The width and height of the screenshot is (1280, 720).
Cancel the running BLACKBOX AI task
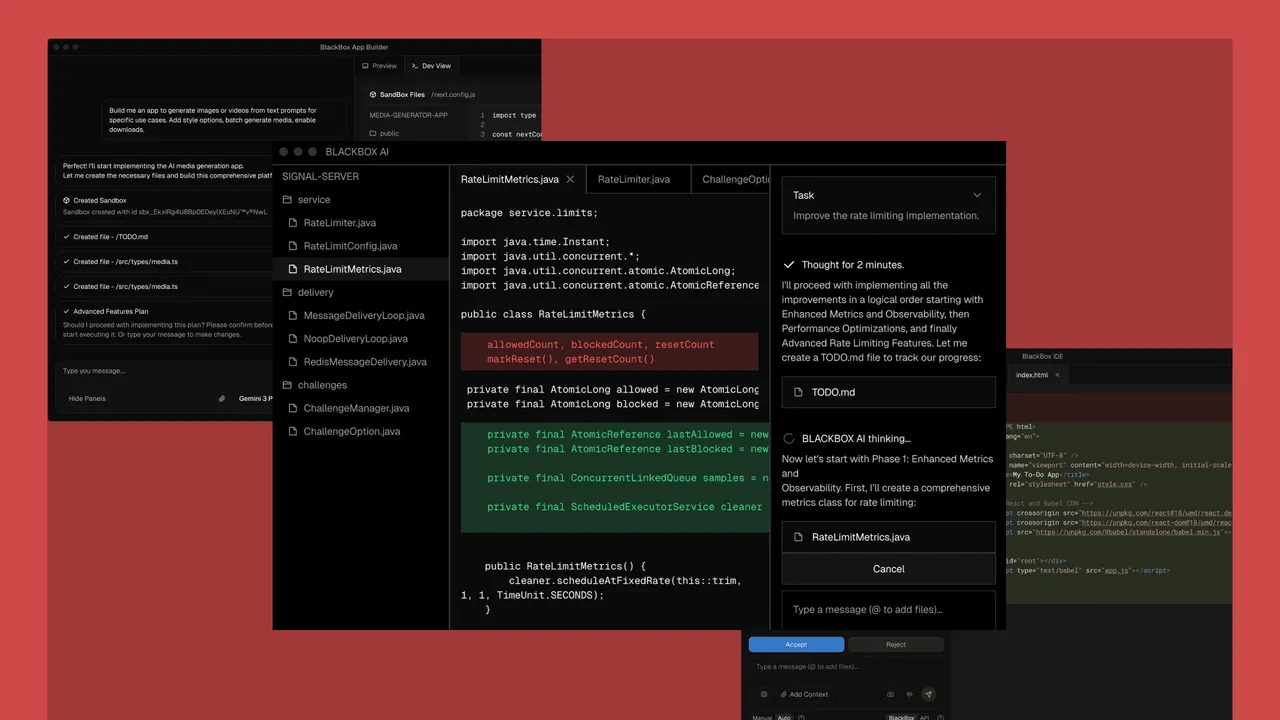888,569
